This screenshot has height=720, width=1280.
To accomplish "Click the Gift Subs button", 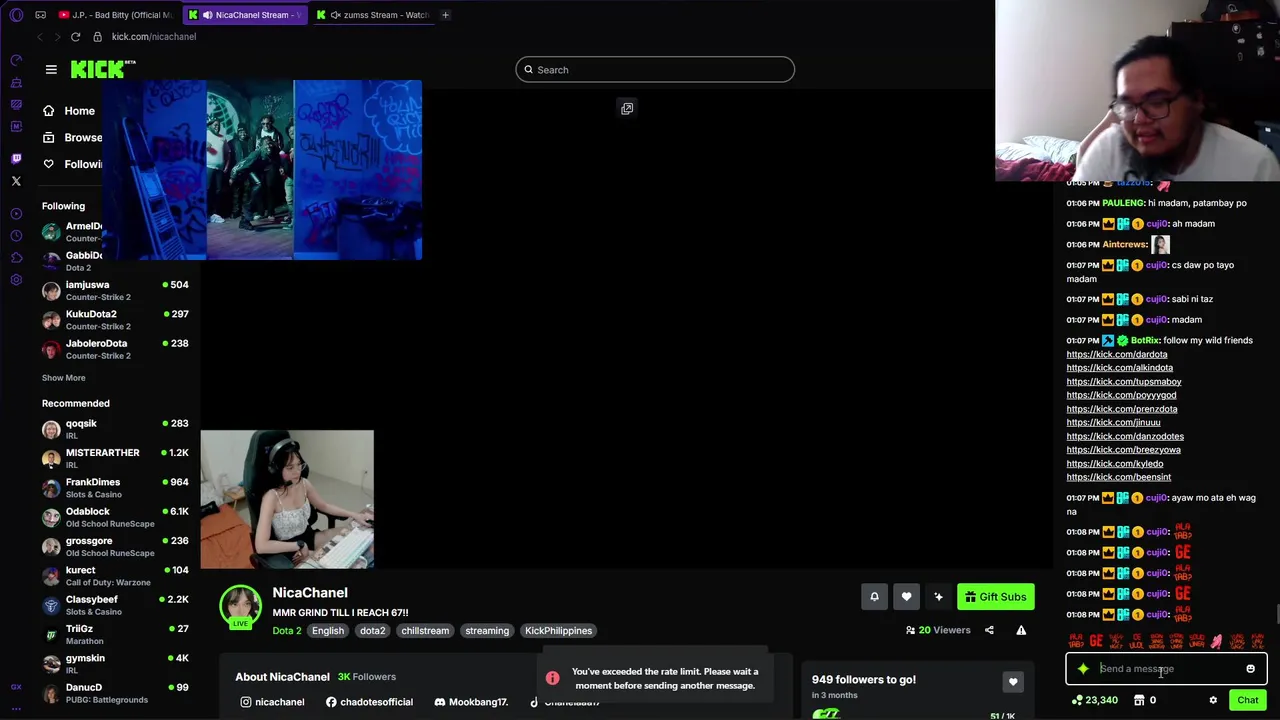I will point(995,597).
